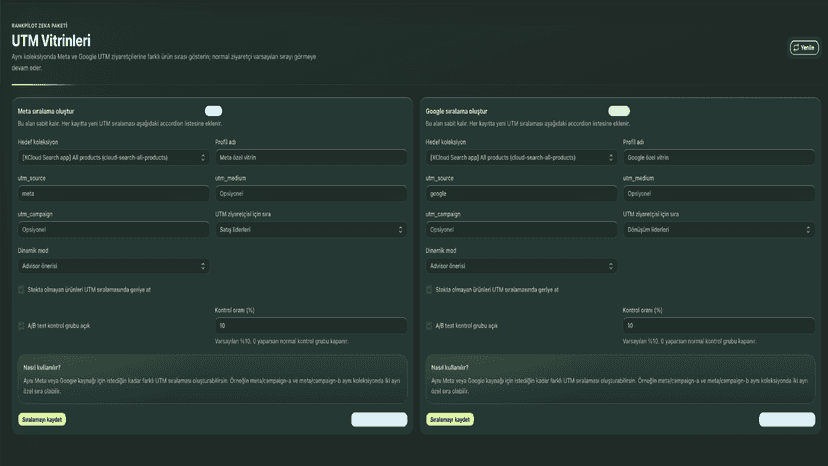Click the RANKPİLOT ZEKA PAKETİ label

(40, 25)
